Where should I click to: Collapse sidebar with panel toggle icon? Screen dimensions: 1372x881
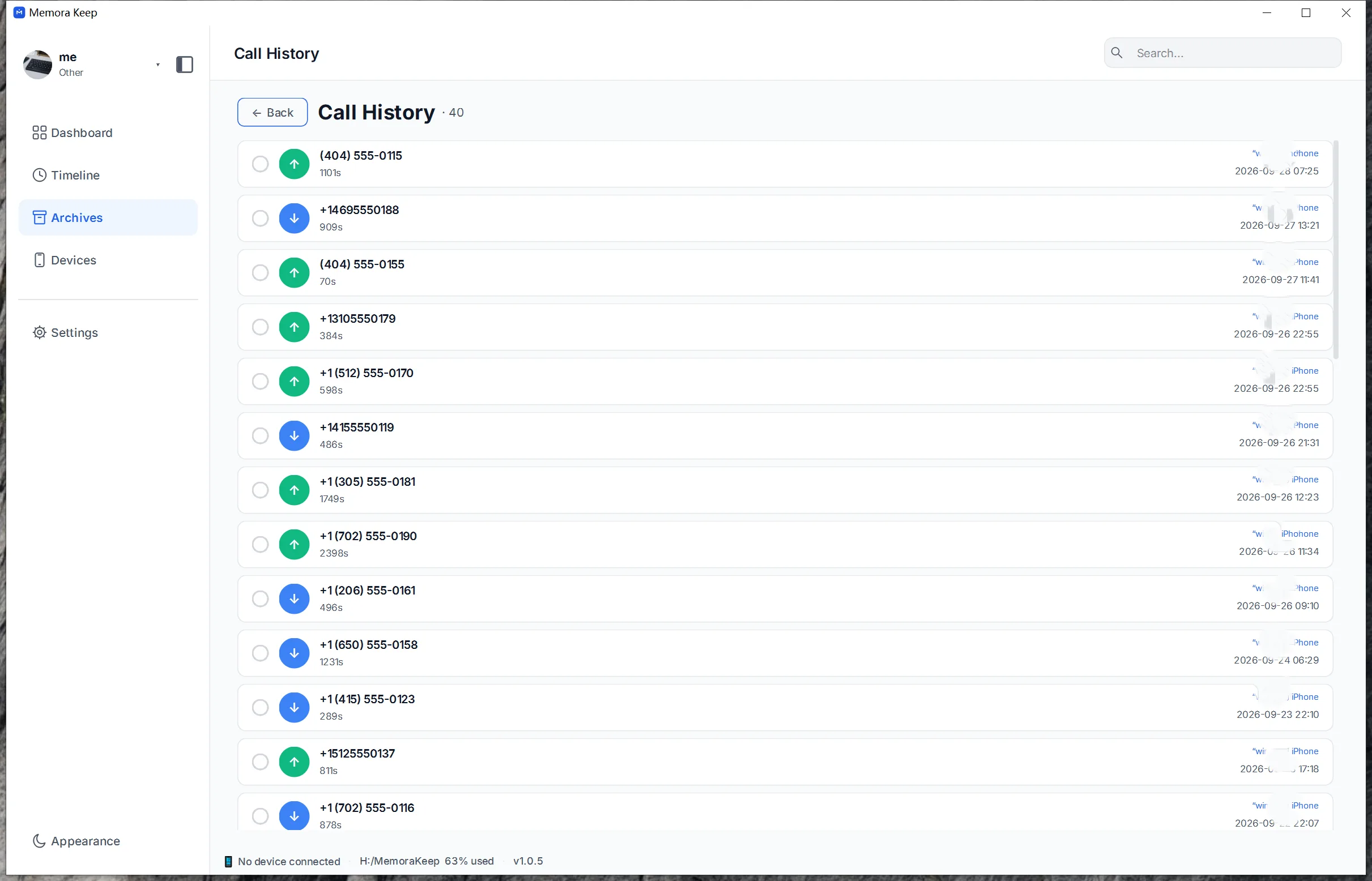[x=184, y=65]
